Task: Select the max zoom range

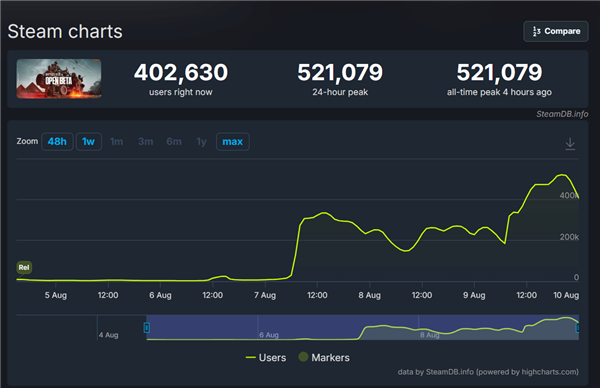Action: pyautogui.click(x=233, y=142)
